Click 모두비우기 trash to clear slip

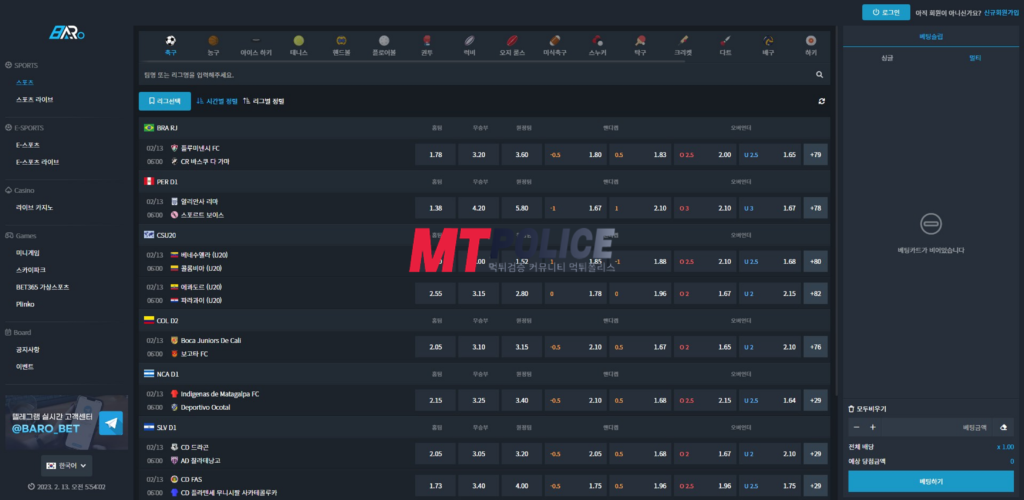pos(867,409)
